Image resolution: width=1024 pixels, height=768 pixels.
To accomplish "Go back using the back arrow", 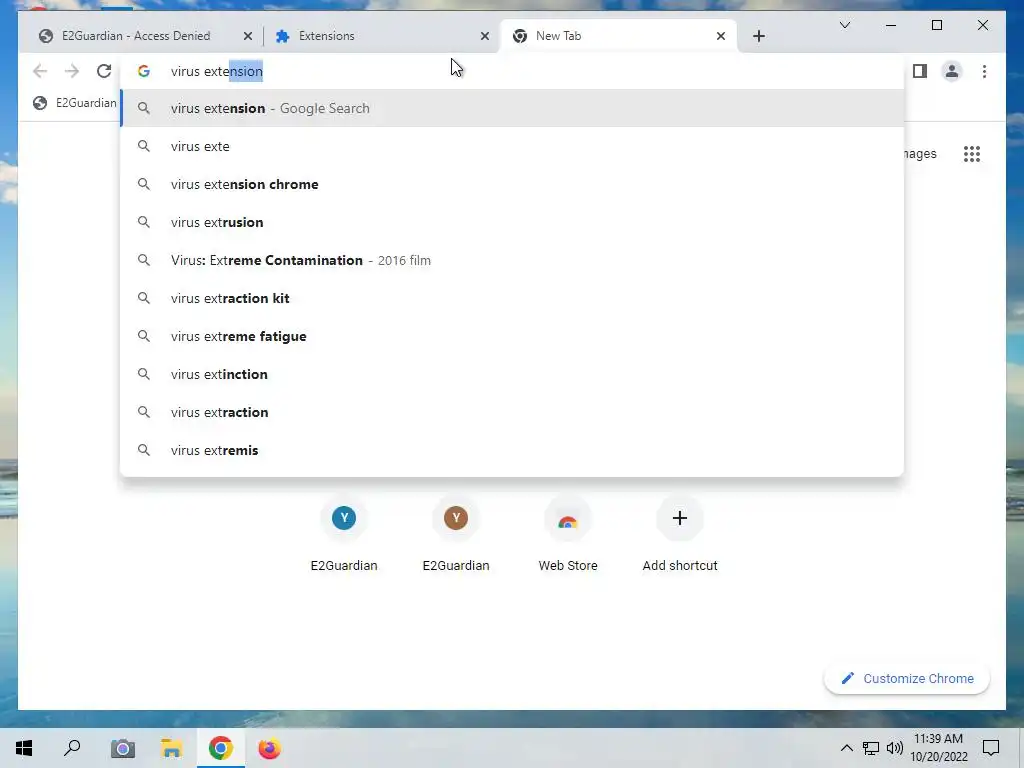I will 40,71.
